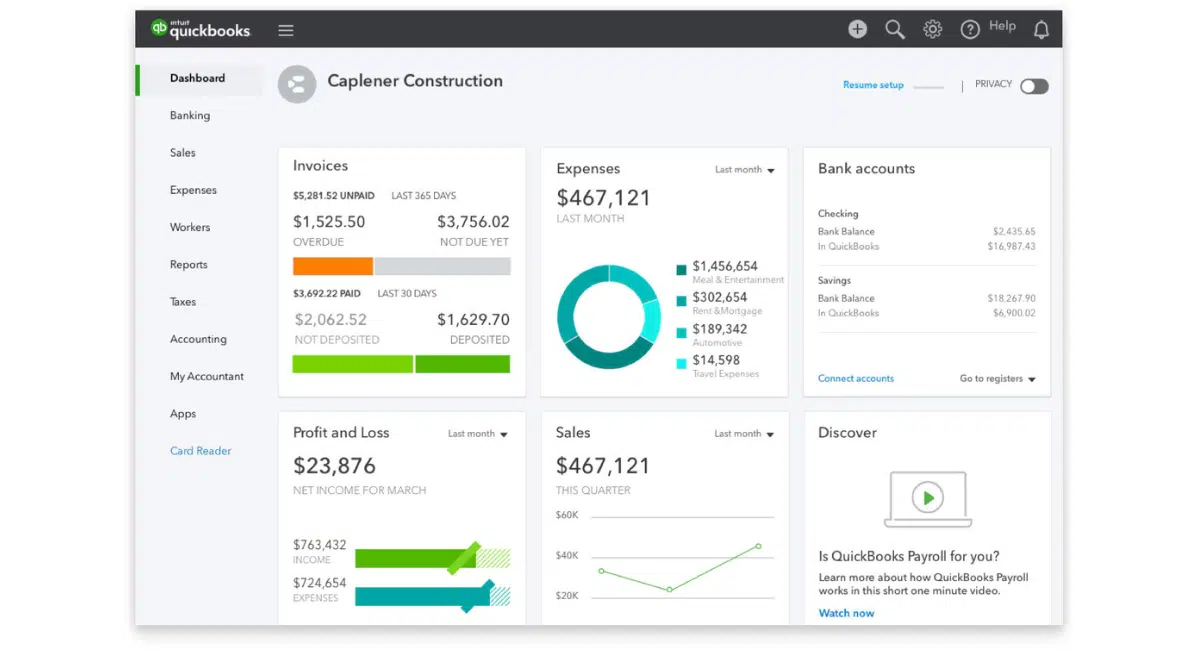Click the Caplener Construction company logo icon
The image size is (1200, 650).
(x=296, y=84)
